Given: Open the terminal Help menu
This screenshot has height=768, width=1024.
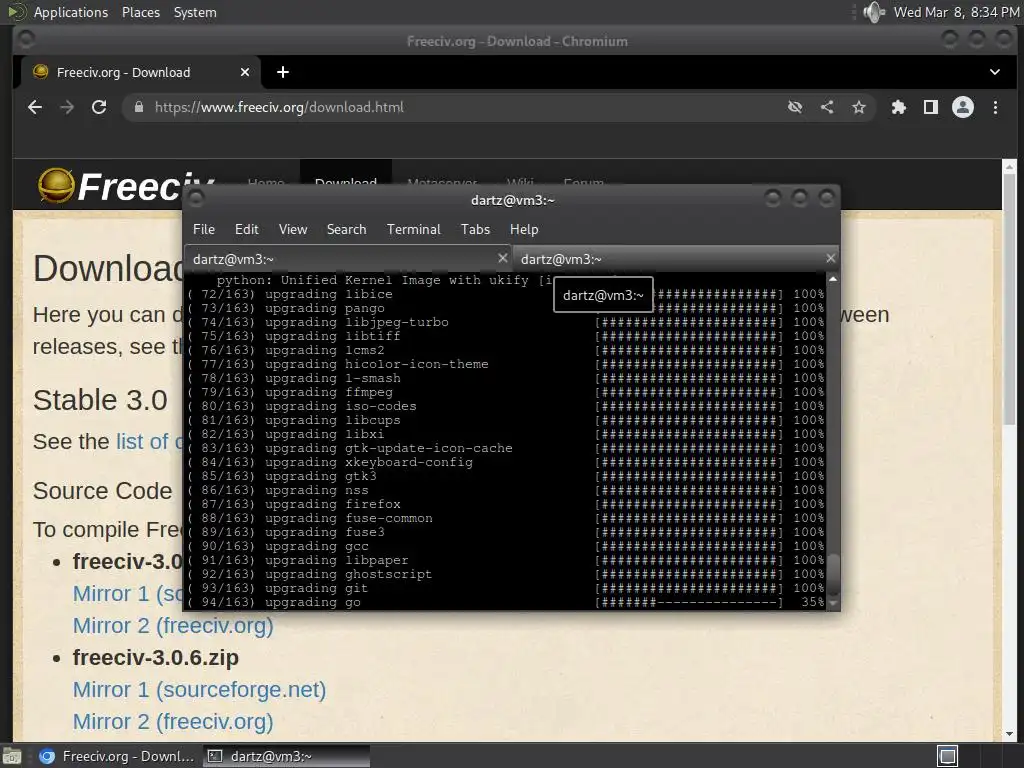Looking at the screenshot, I should pyautogui.click(x=524, y=229).
